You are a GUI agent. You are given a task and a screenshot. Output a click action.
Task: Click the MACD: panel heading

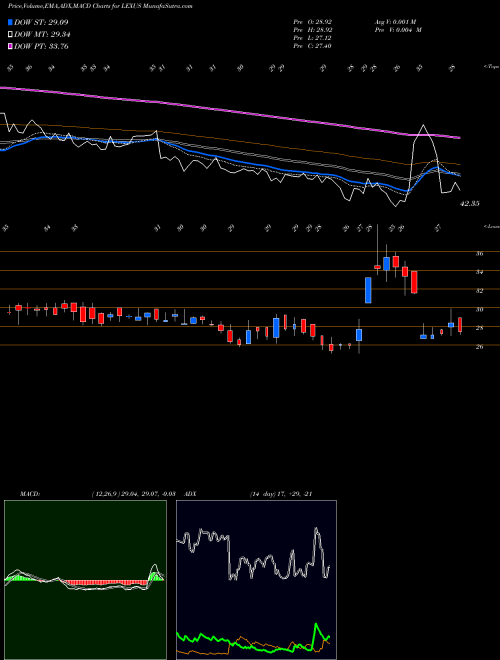coord(30,494)
